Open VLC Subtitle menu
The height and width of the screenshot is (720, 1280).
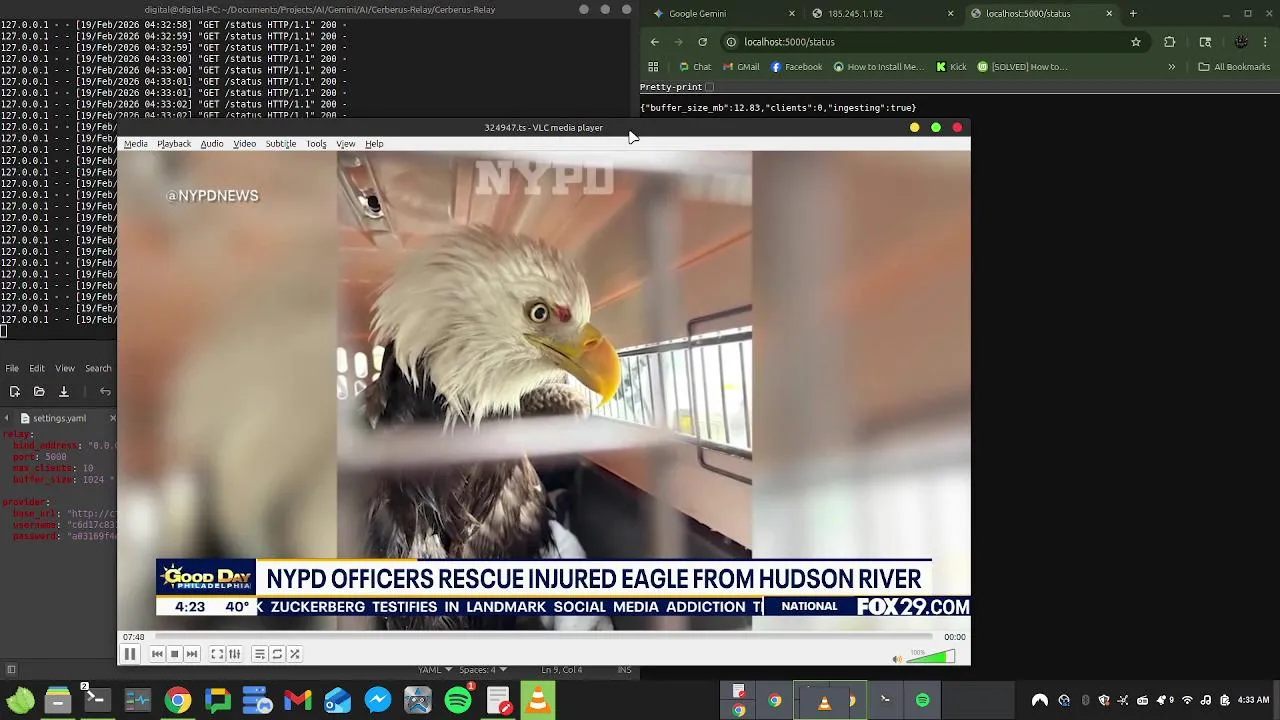pyautogui.click(x=281, y=144)
